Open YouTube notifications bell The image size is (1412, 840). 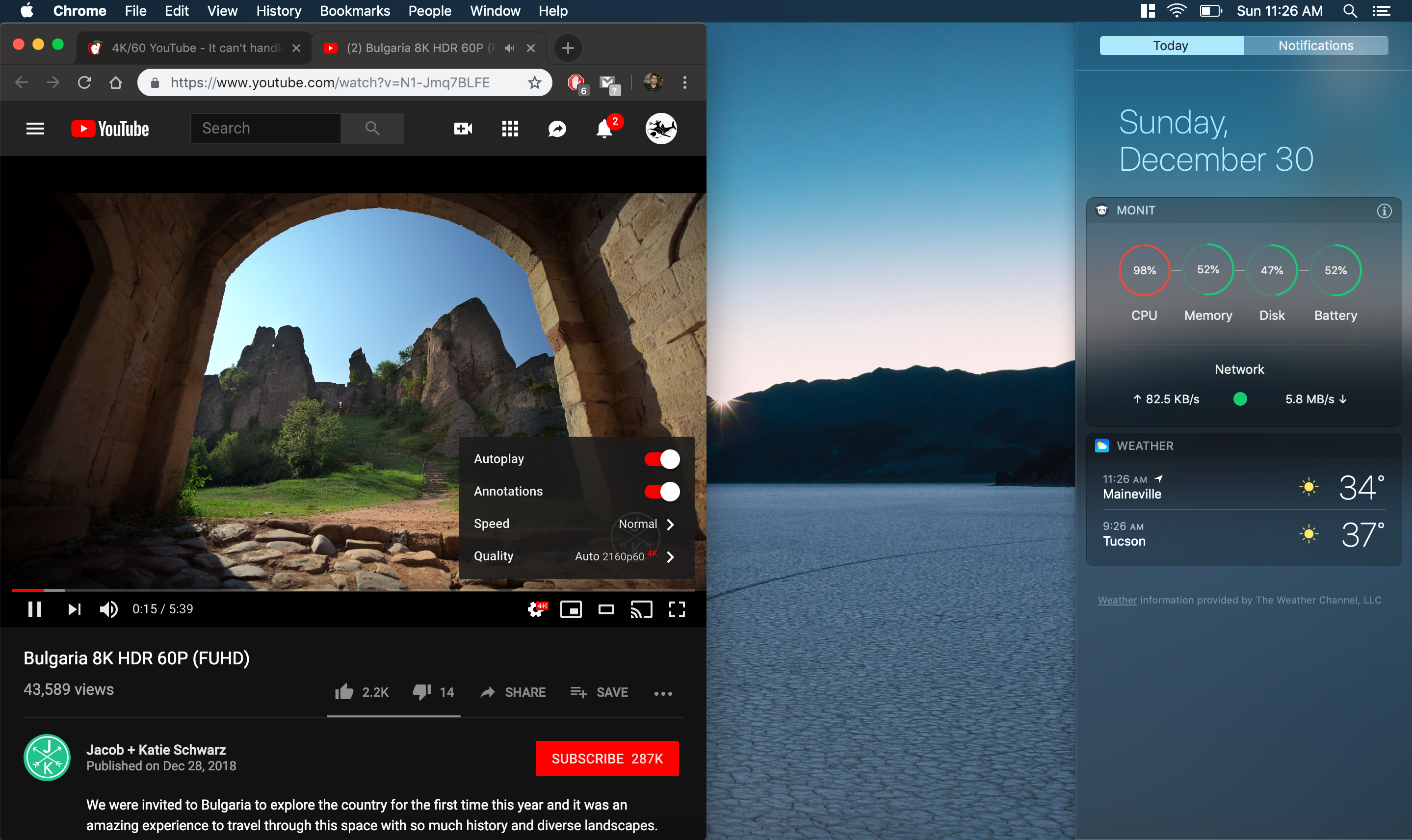click(x=604, y=130)
